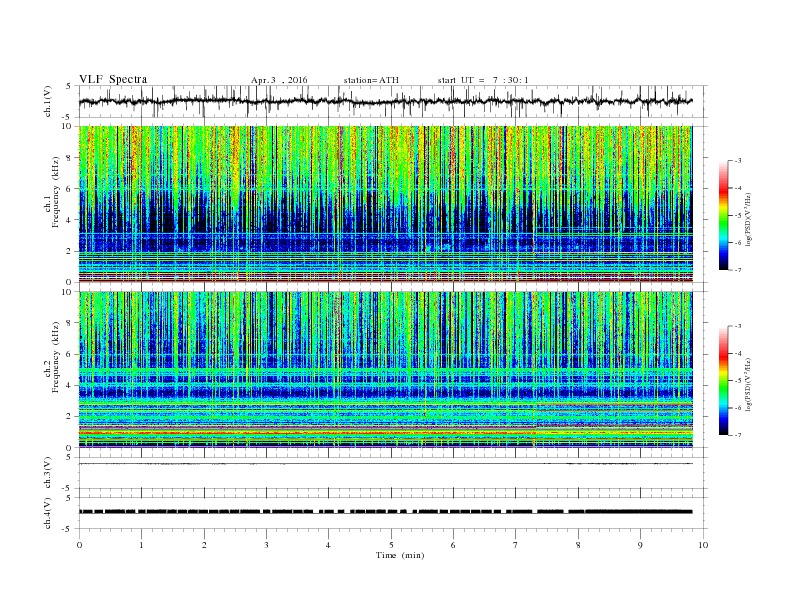
Task: Click the '-7' tick on ch.2 color bar
Action: point(738,435)
